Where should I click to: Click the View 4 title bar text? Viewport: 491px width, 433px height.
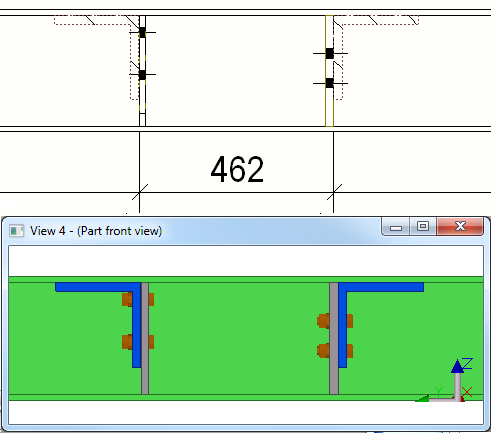(x=96, y=231)
